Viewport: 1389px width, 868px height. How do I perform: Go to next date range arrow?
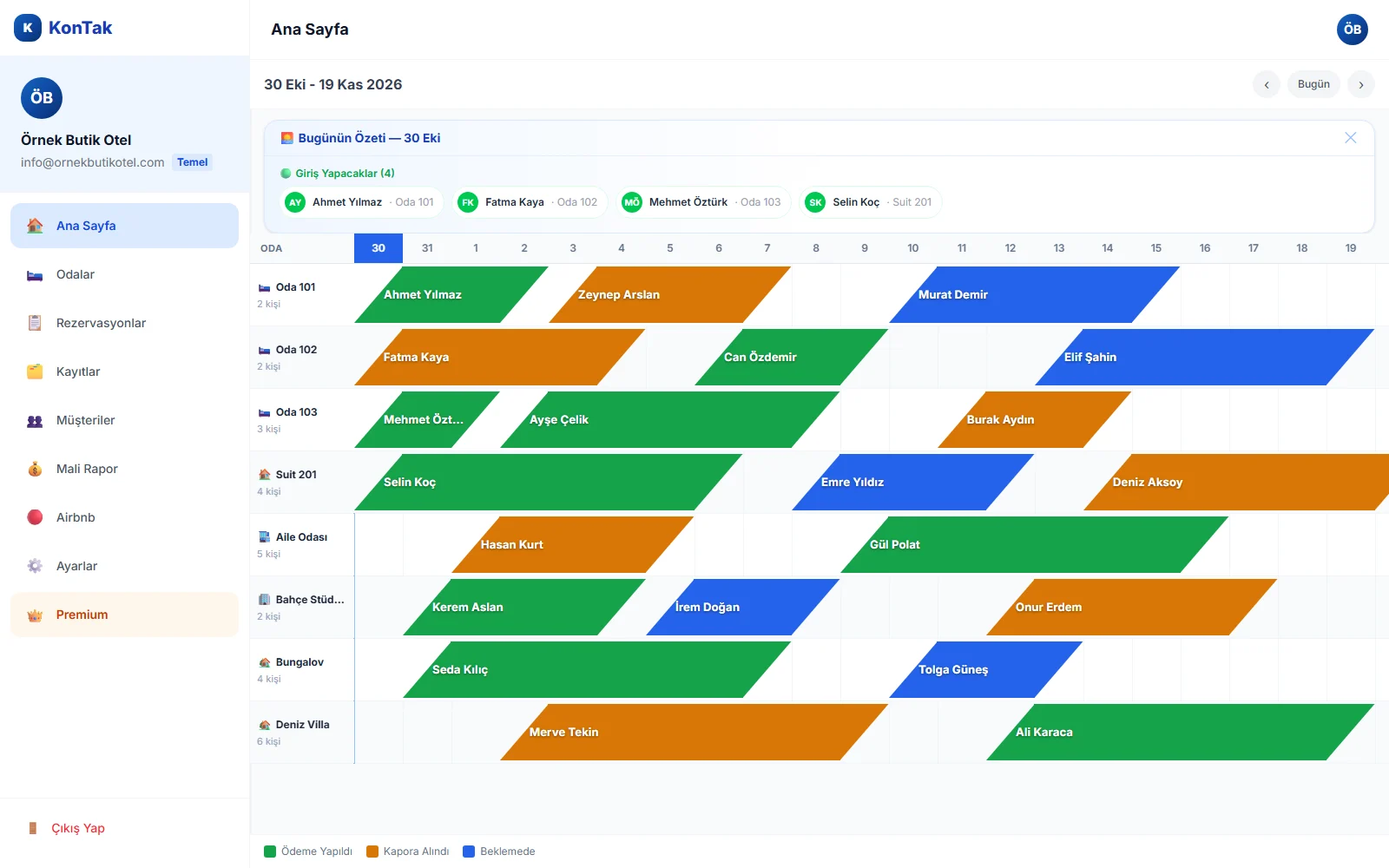click(x=1361, y=84)
